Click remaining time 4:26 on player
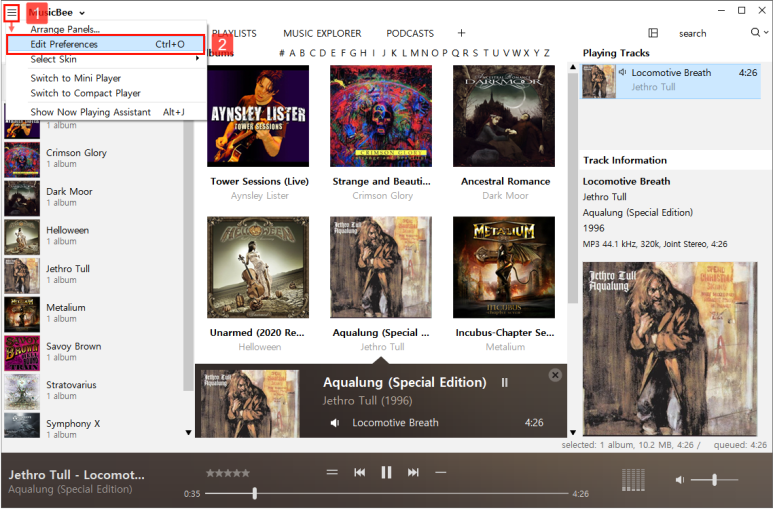 coord(580,494)
